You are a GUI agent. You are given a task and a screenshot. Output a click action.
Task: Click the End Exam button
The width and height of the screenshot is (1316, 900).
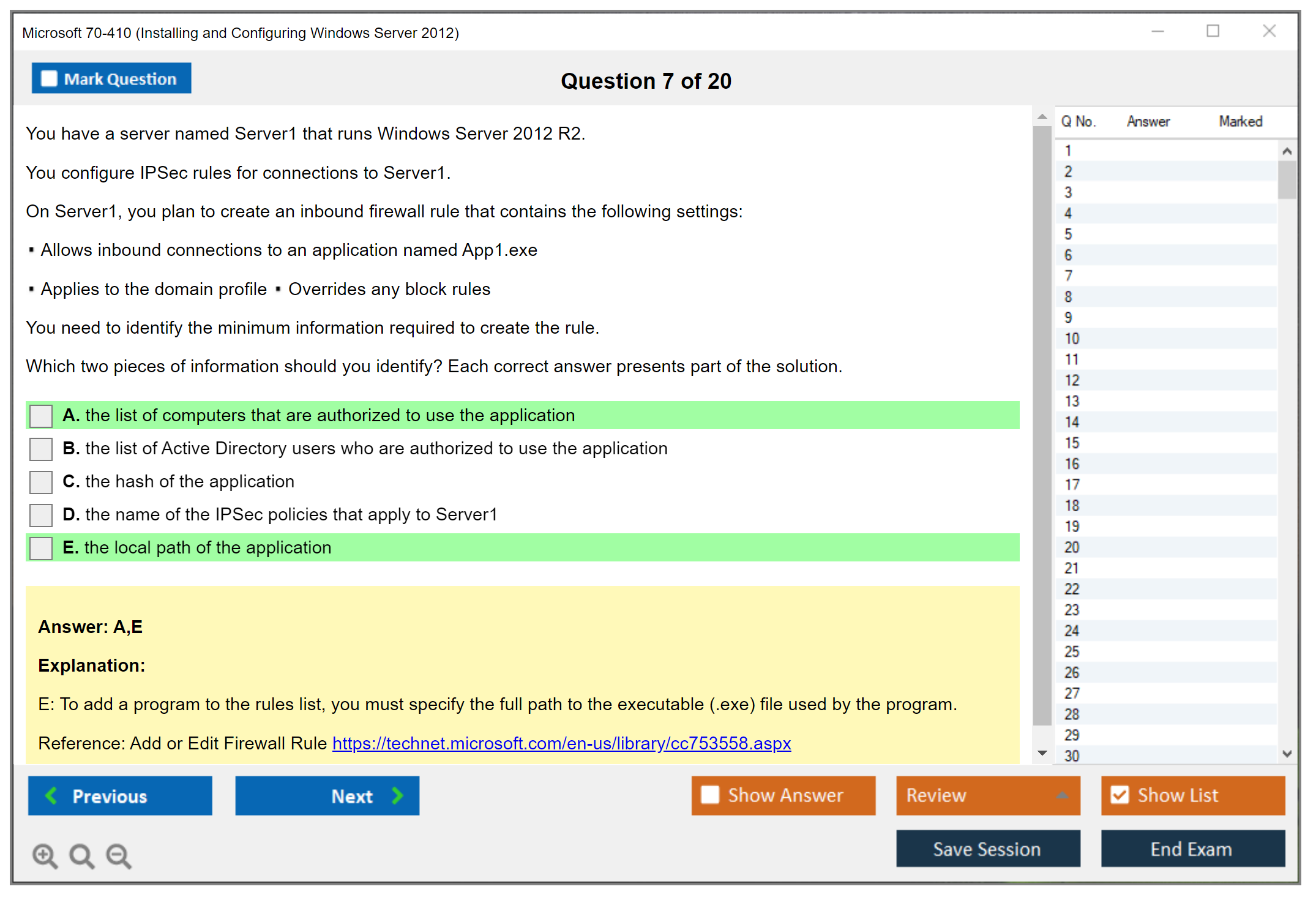pyautogui.click(x=1192, y=849)
